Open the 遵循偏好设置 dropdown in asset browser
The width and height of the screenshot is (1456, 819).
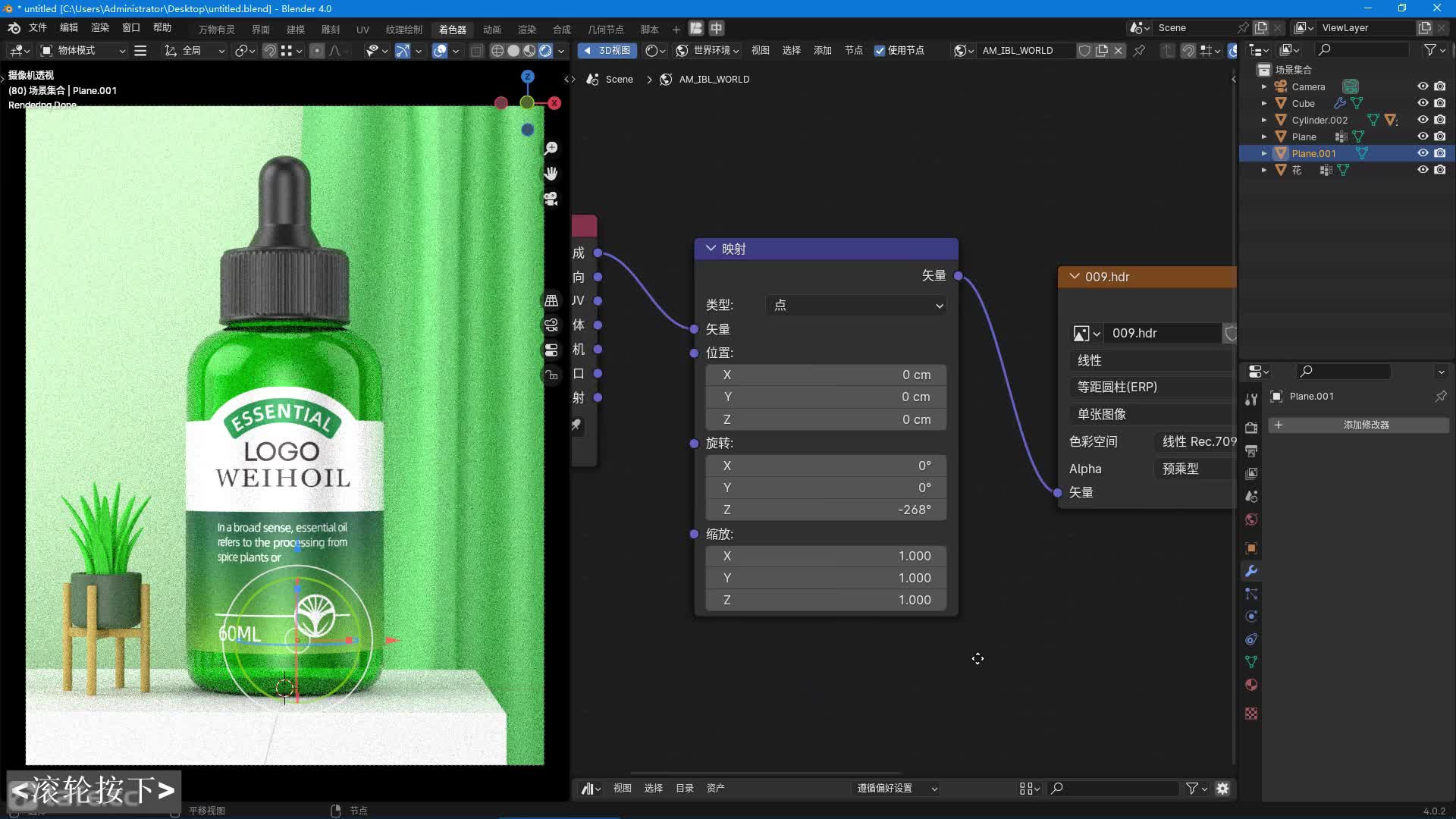(x=897, y=788)
